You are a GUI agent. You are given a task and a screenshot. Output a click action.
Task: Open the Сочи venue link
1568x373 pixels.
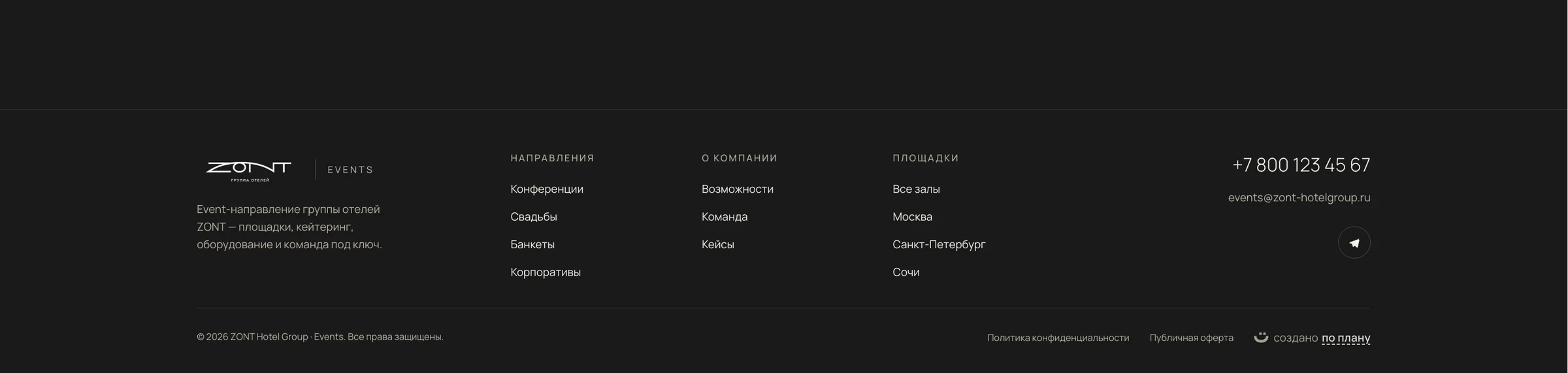pyautogui.click(x=906, y=272)
